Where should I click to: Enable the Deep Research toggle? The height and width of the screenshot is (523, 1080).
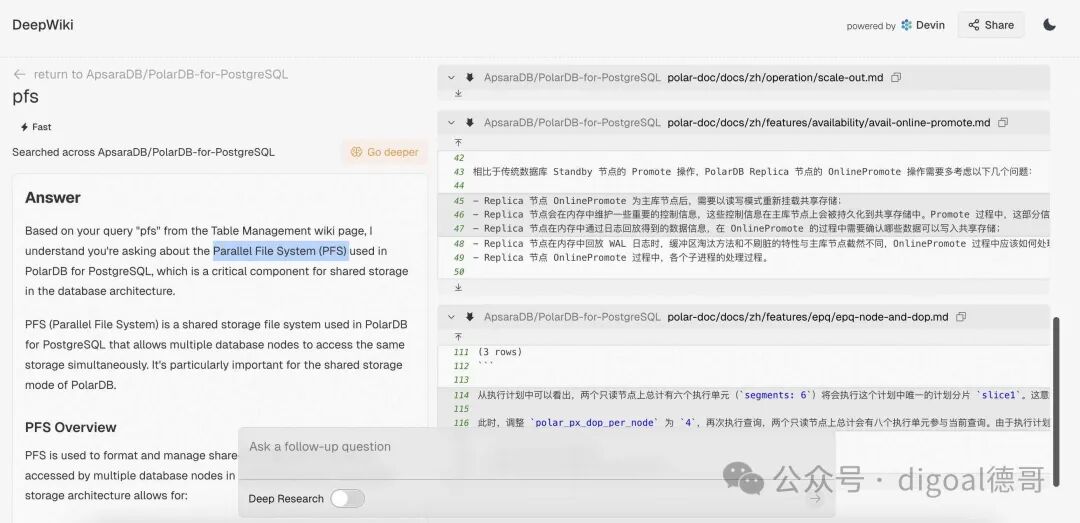point(347,499)
